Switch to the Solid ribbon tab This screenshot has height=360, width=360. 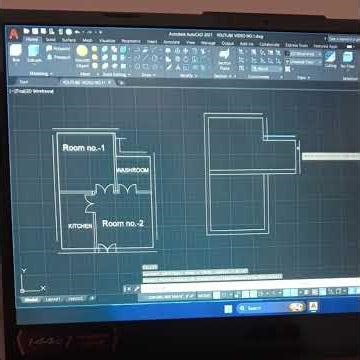point(50,40)
